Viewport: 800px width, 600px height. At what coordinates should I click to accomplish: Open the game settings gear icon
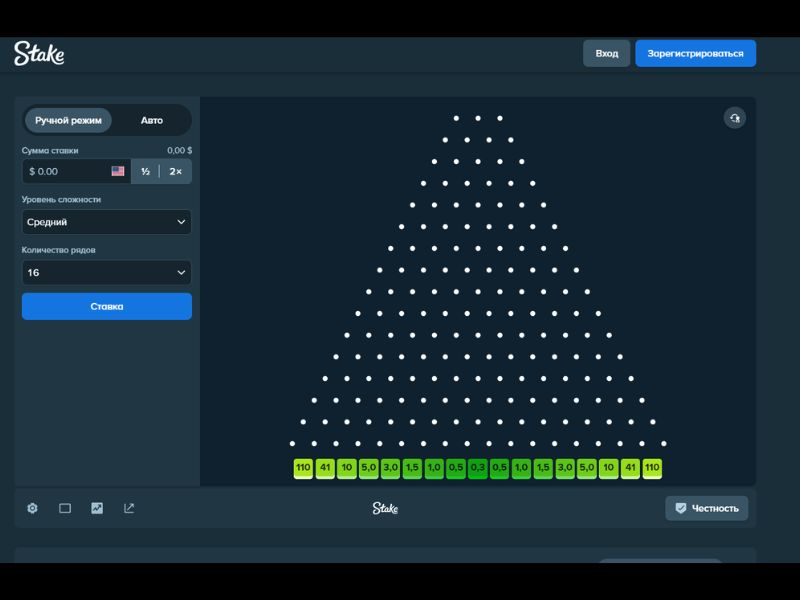[x=32, y=508]
